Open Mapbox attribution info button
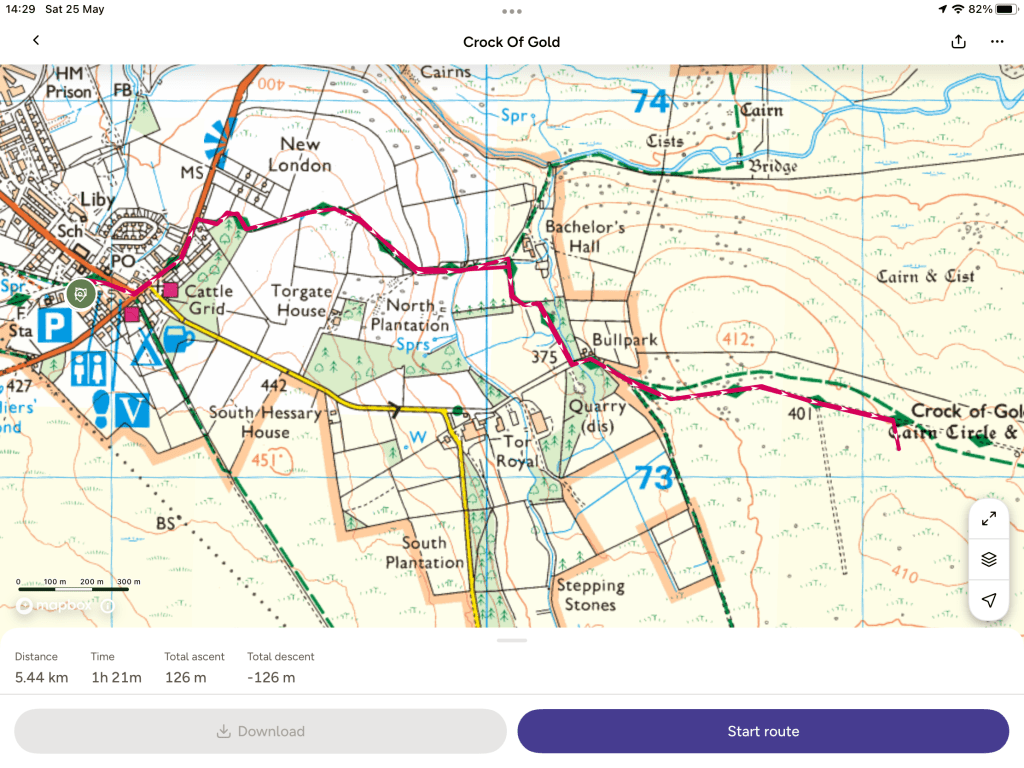The height and width of the screenshot is (768, 1024). [107, 605]
